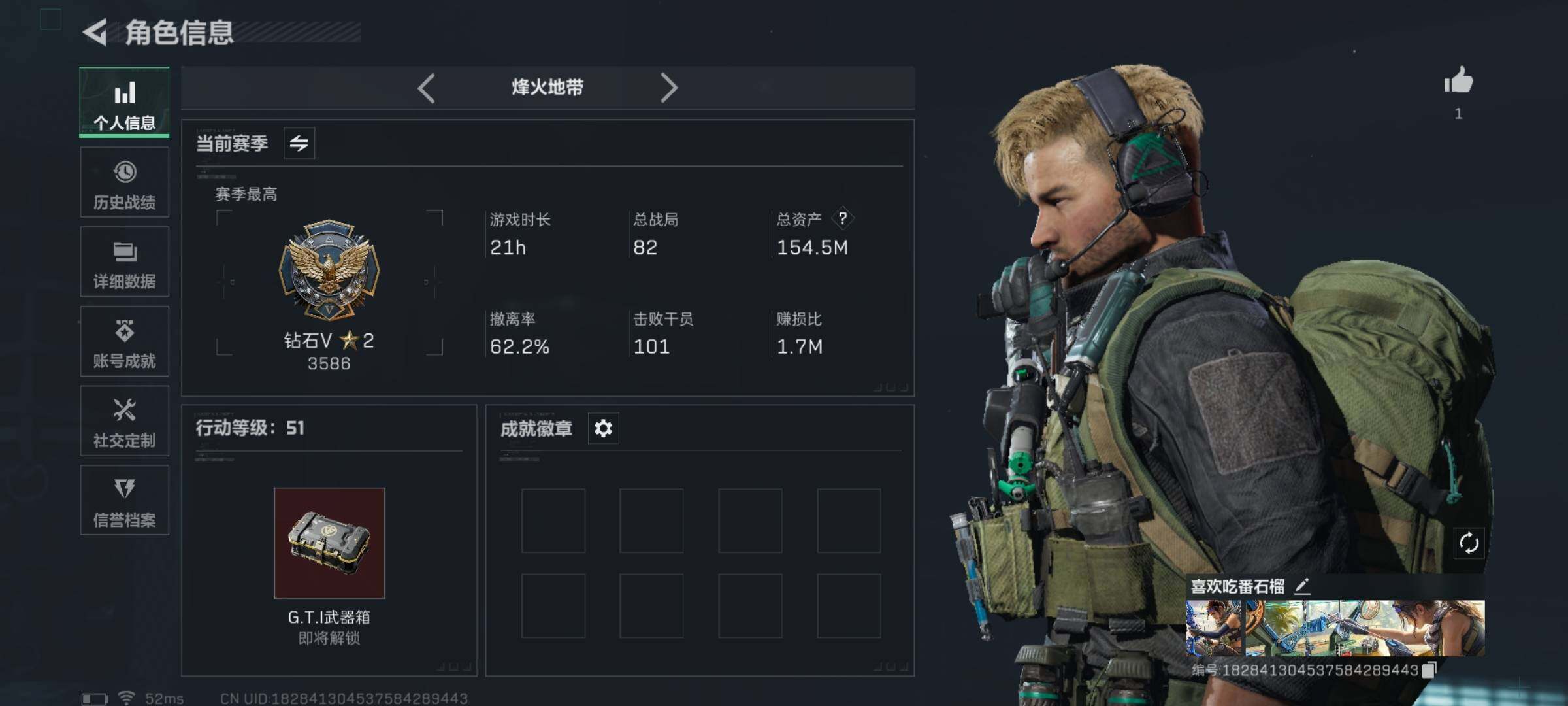
Task: Open the 详细数据 tab
Action: coord(124,261)
